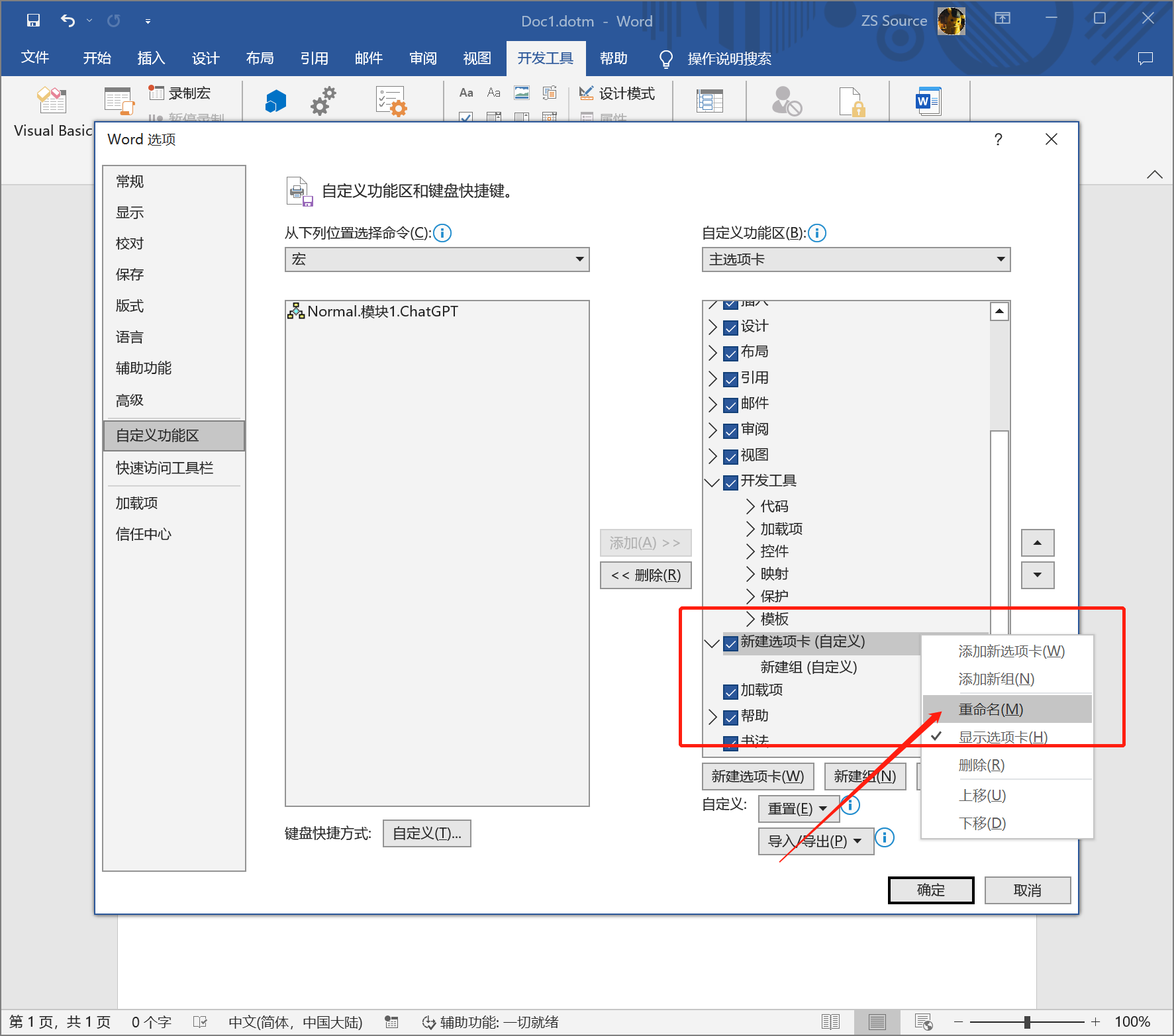Click the move up arrow button
The height and width of the screenshot is (1036, 1174).
point(1037,543)
